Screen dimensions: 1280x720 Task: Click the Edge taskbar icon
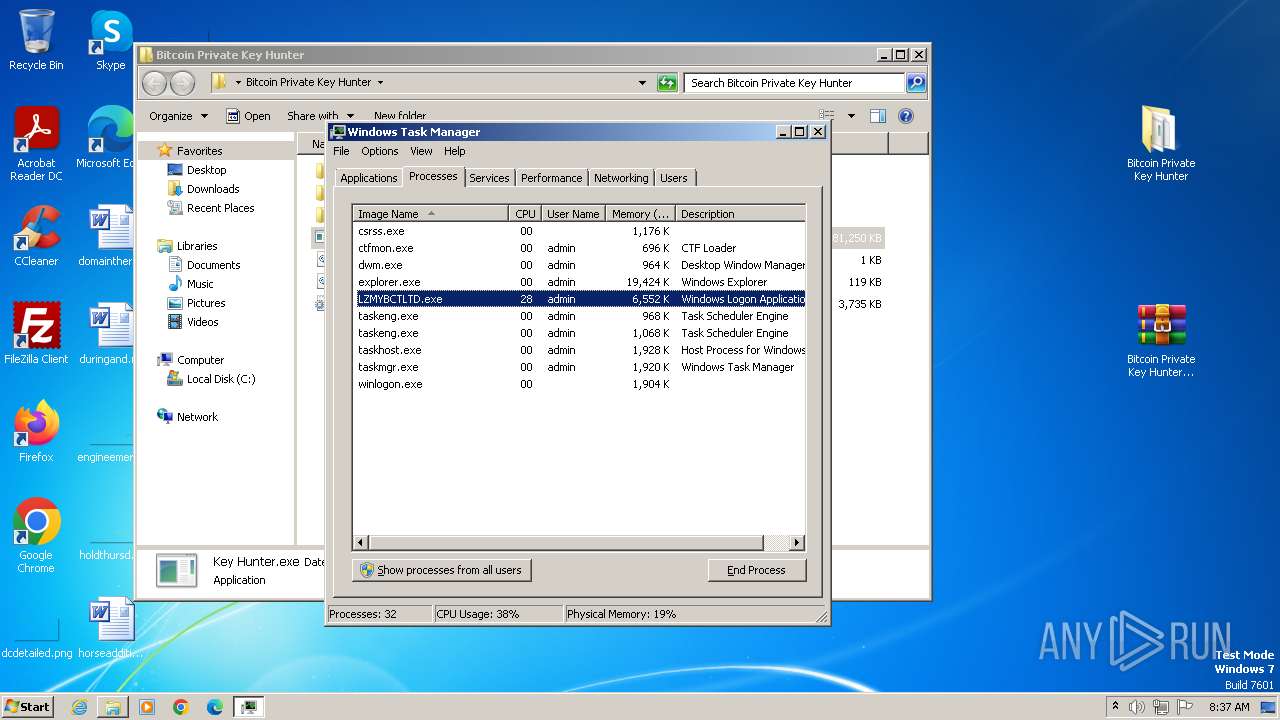click(x=214, y=707)
